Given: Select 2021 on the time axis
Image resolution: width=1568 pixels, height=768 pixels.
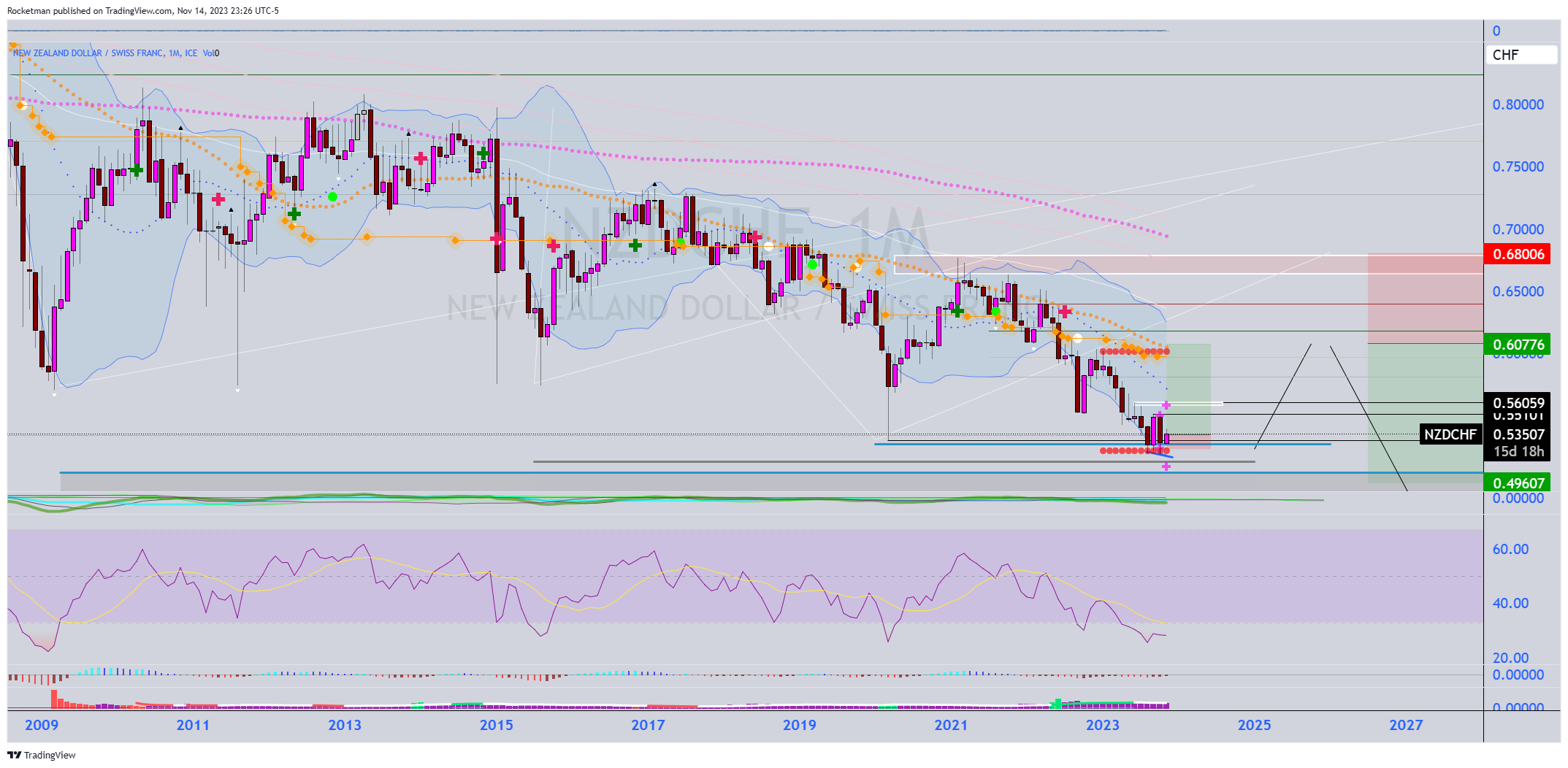Looking at the screenshot, I should 951,725.
